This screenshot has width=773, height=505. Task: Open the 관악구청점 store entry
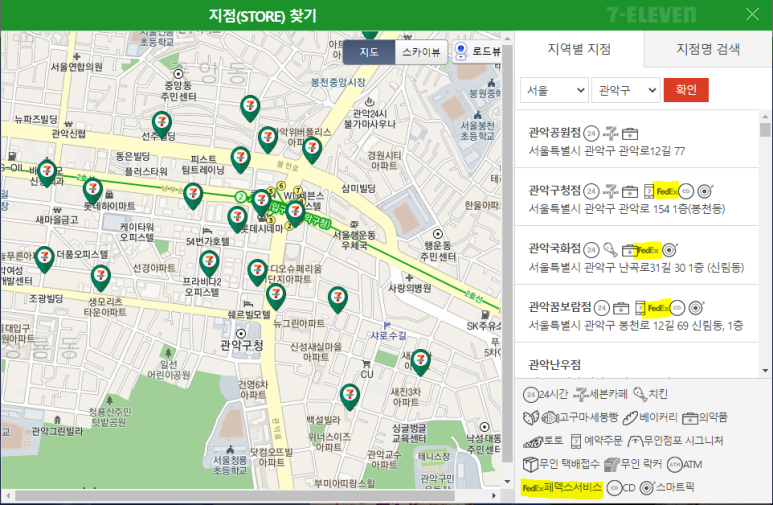point(636,197)
